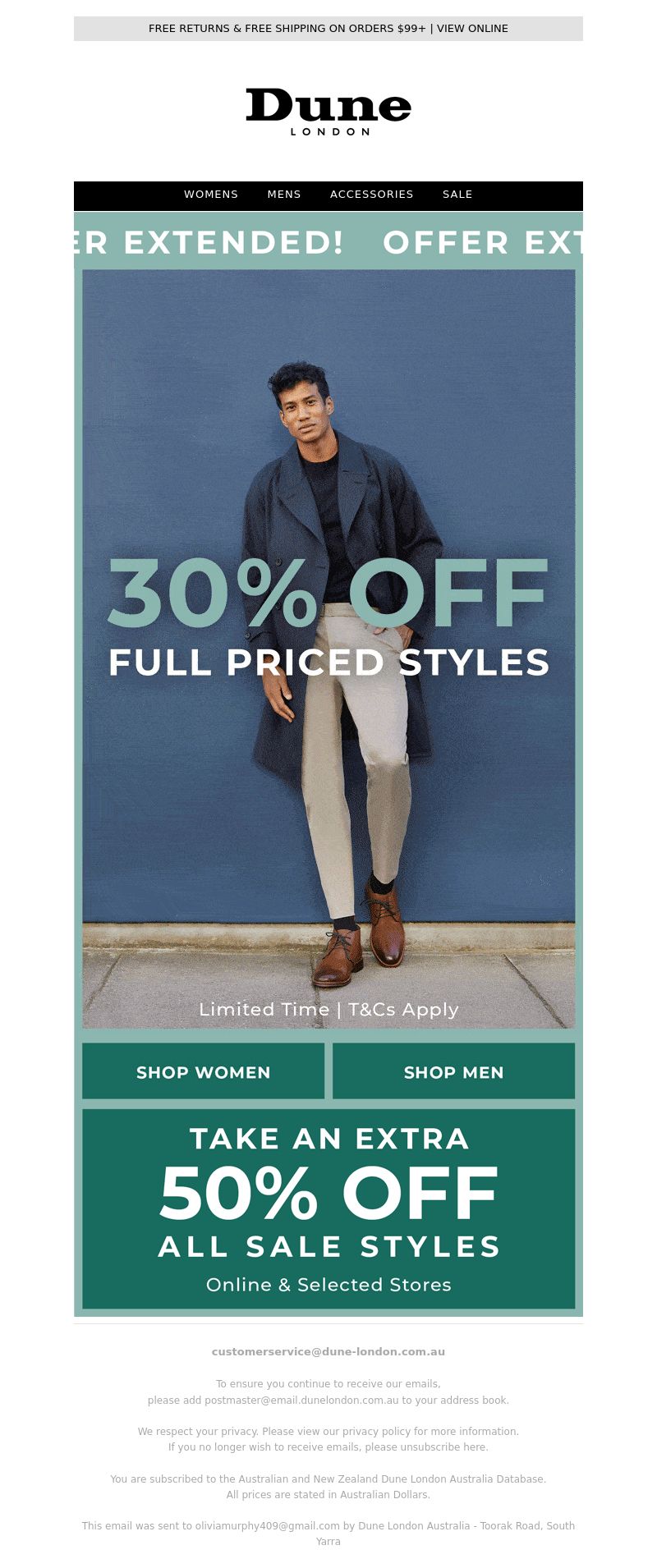Open the SALE navigation link
657x1568 pixels.
(x=457, y=195)
